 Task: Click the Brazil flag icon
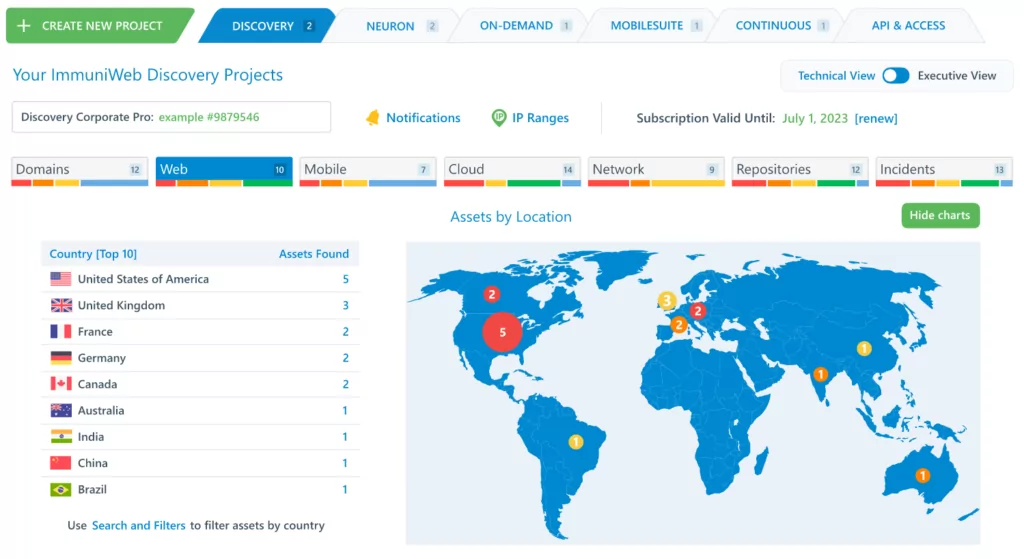pyautogui.click(x=61, y=489)
